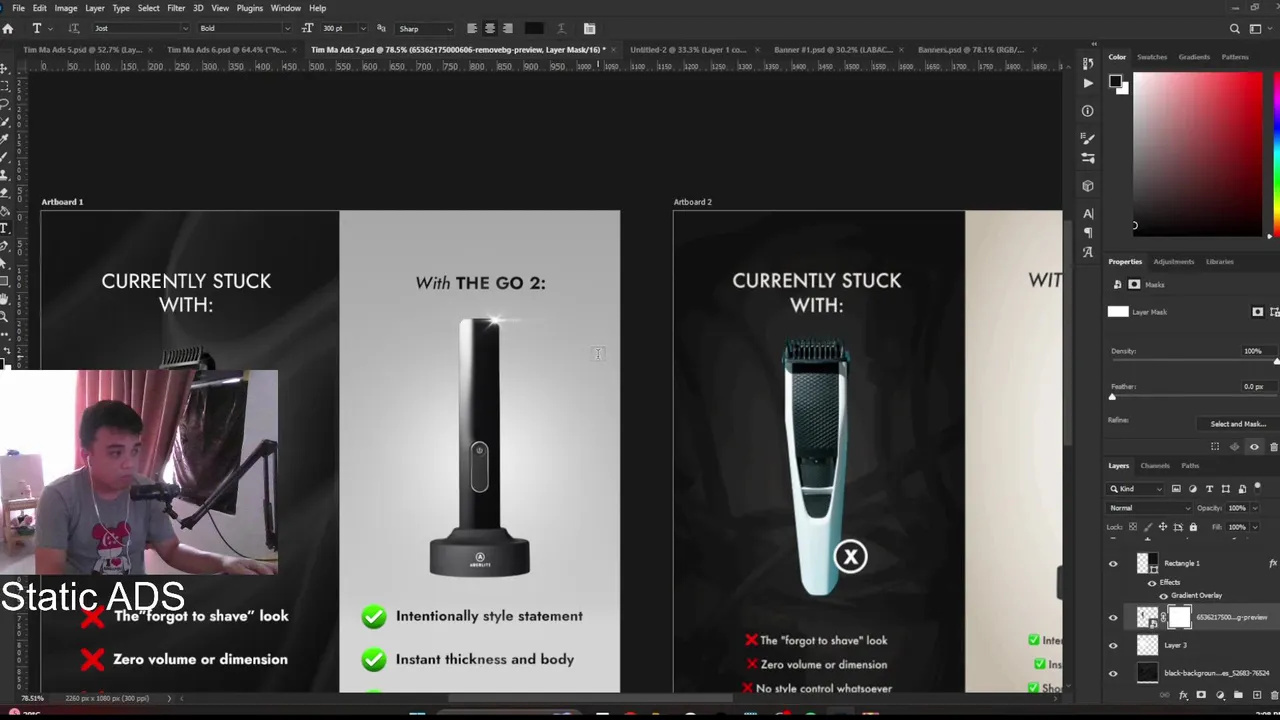Right align text button in options bar
Viewport: 1280px width, 720px height.
tap(508, 28)
